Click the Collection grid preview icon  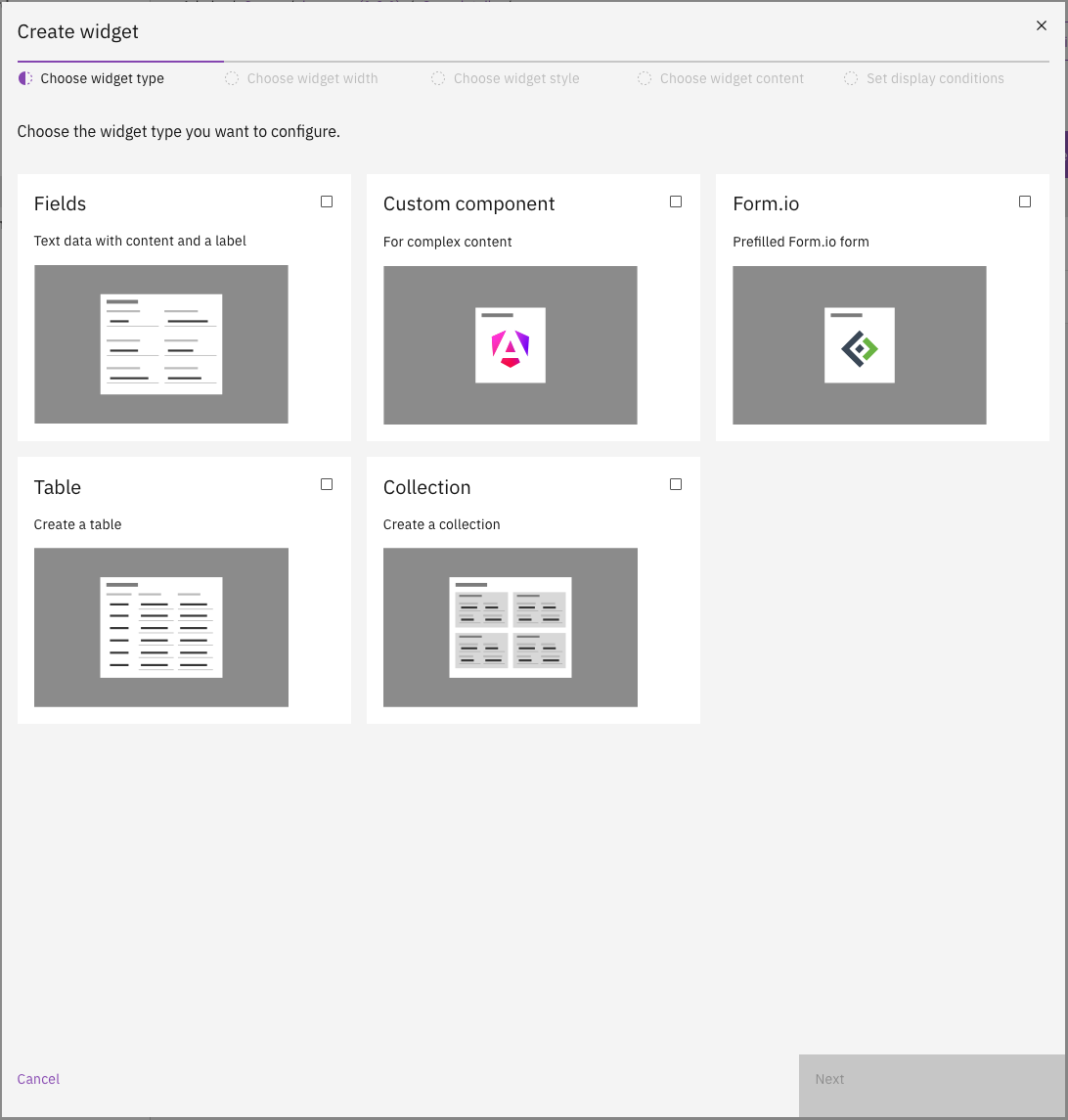pos(510,627)
